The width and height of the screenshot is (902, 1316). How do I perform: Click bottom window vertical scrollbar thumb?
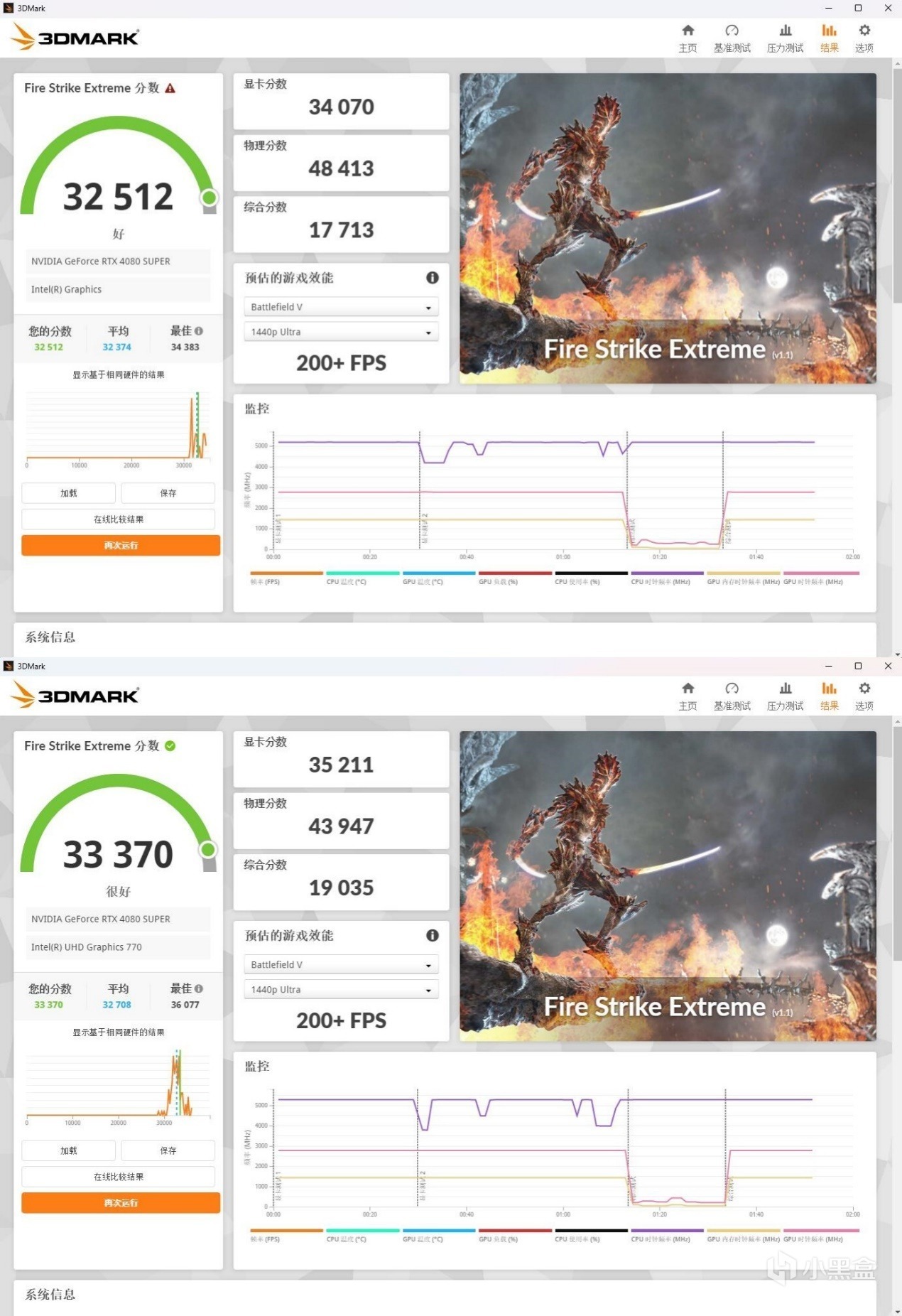(x=897, y=844)
